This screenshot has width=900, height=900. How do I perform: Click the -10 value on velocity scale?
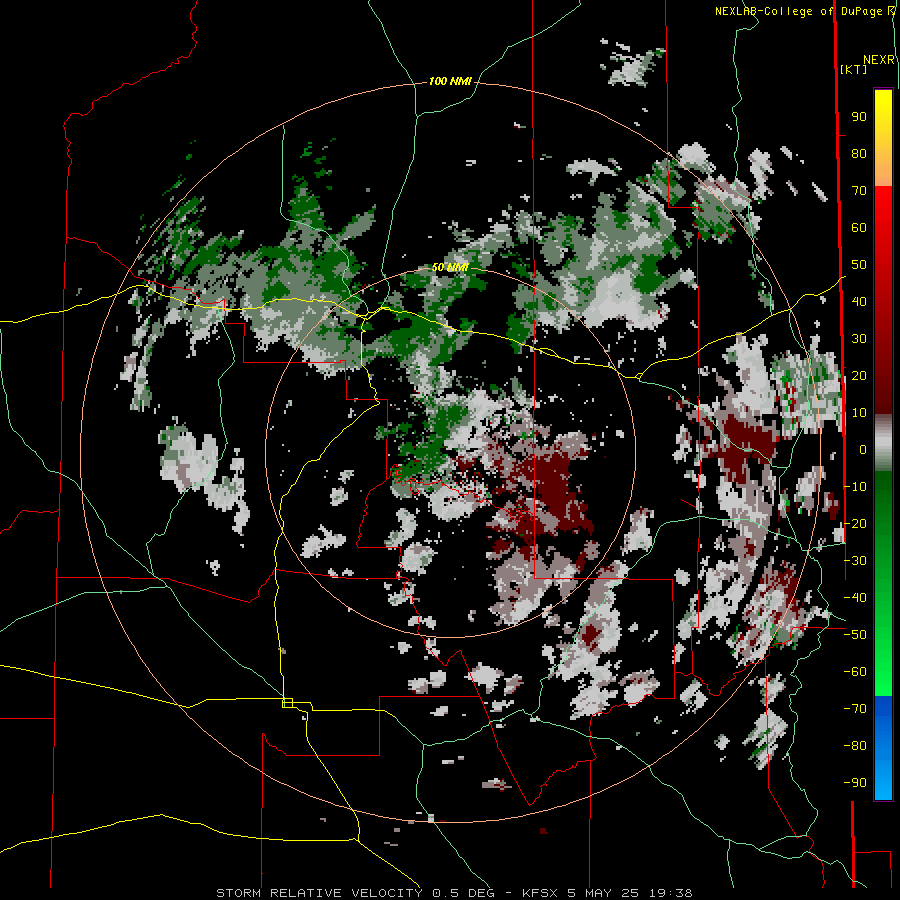click(x=855, y=487)
